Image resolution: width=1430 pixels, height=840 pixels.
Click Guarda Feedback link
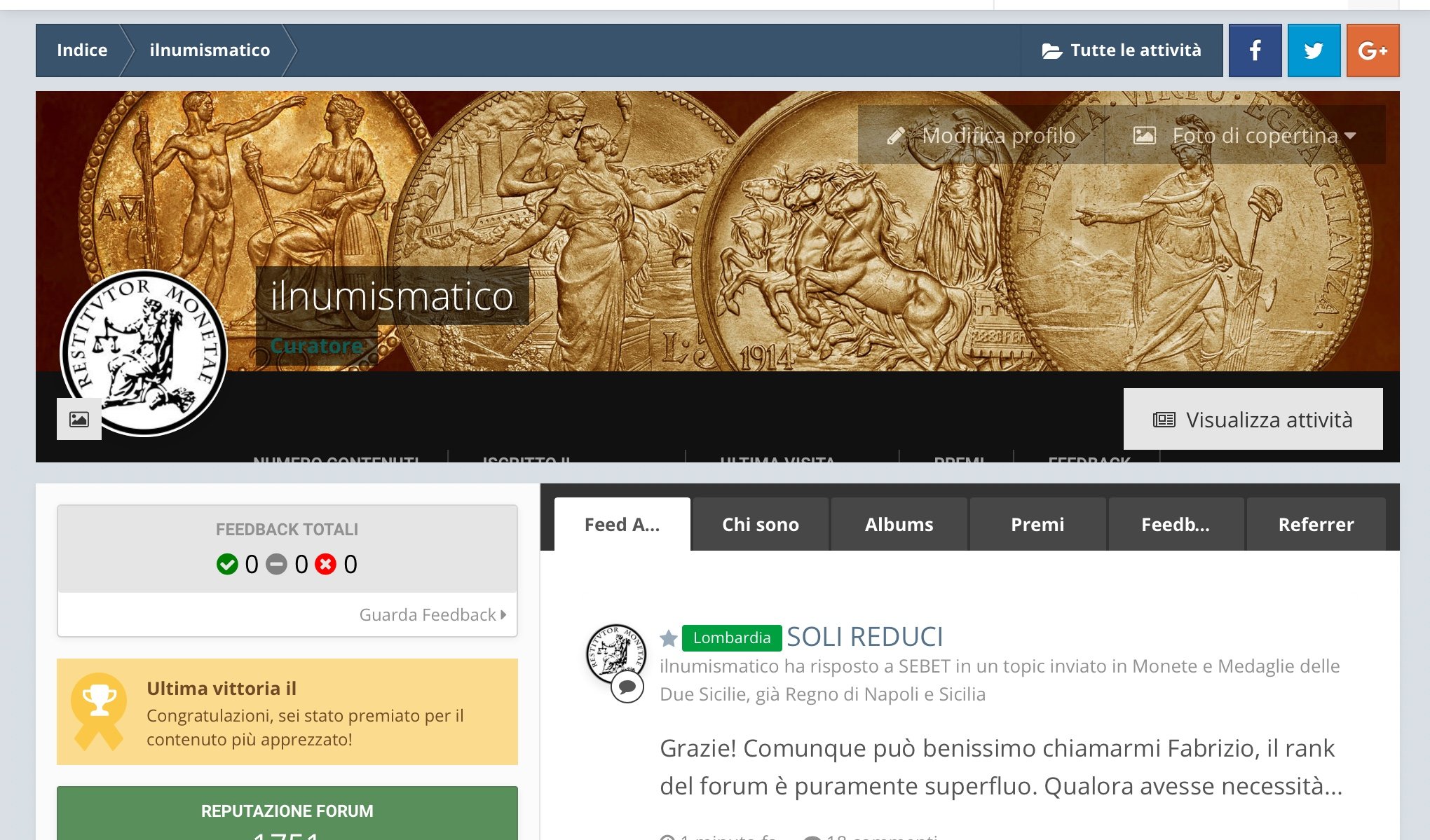433,614
